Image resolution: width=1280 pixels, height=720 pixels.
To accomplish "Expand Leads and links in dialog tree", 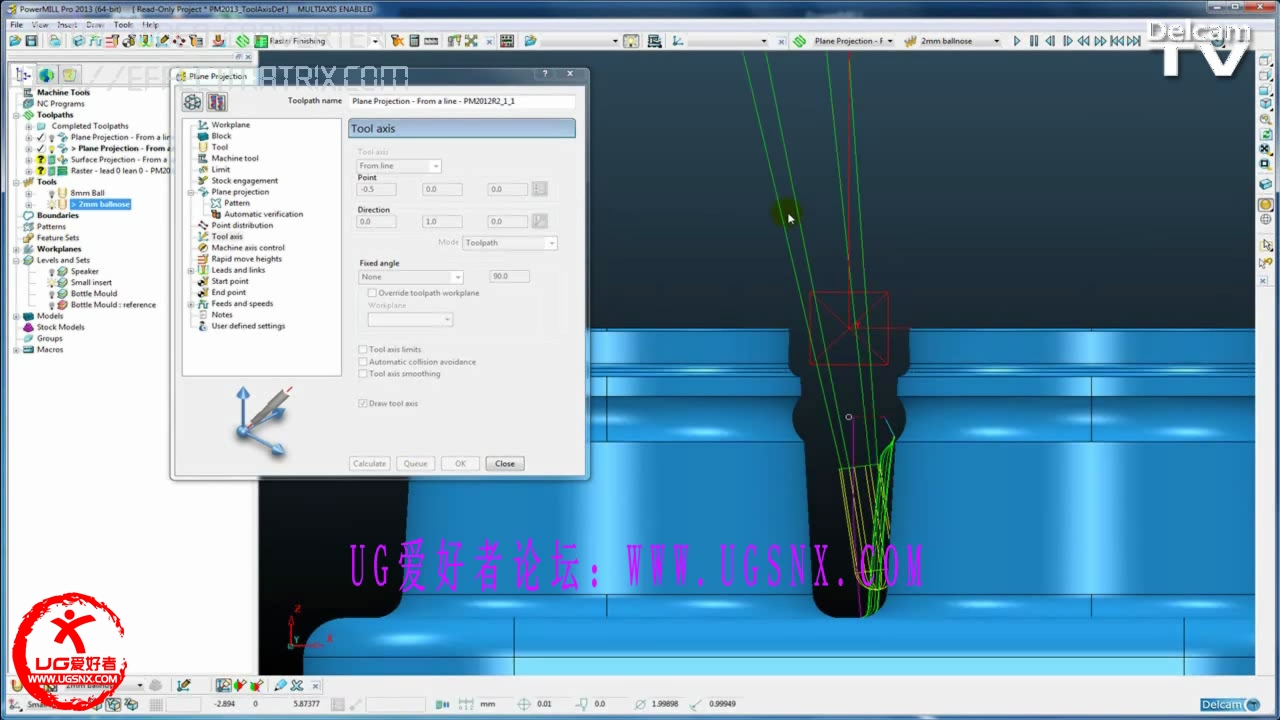I will pyautogui.click(x=190, y=270).
